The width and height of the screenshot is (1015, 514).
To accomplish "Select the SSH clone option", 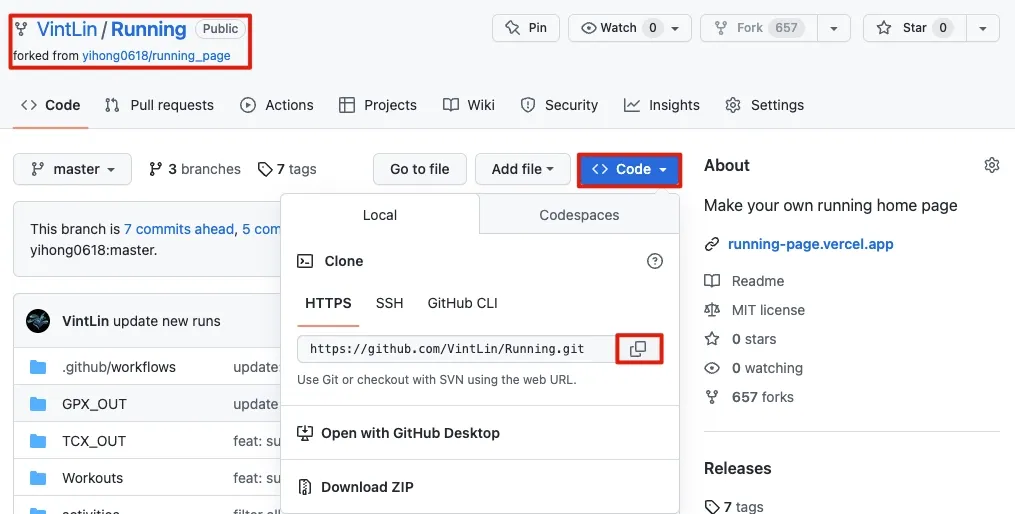I will pyautogui.click(x=390, y=303).
